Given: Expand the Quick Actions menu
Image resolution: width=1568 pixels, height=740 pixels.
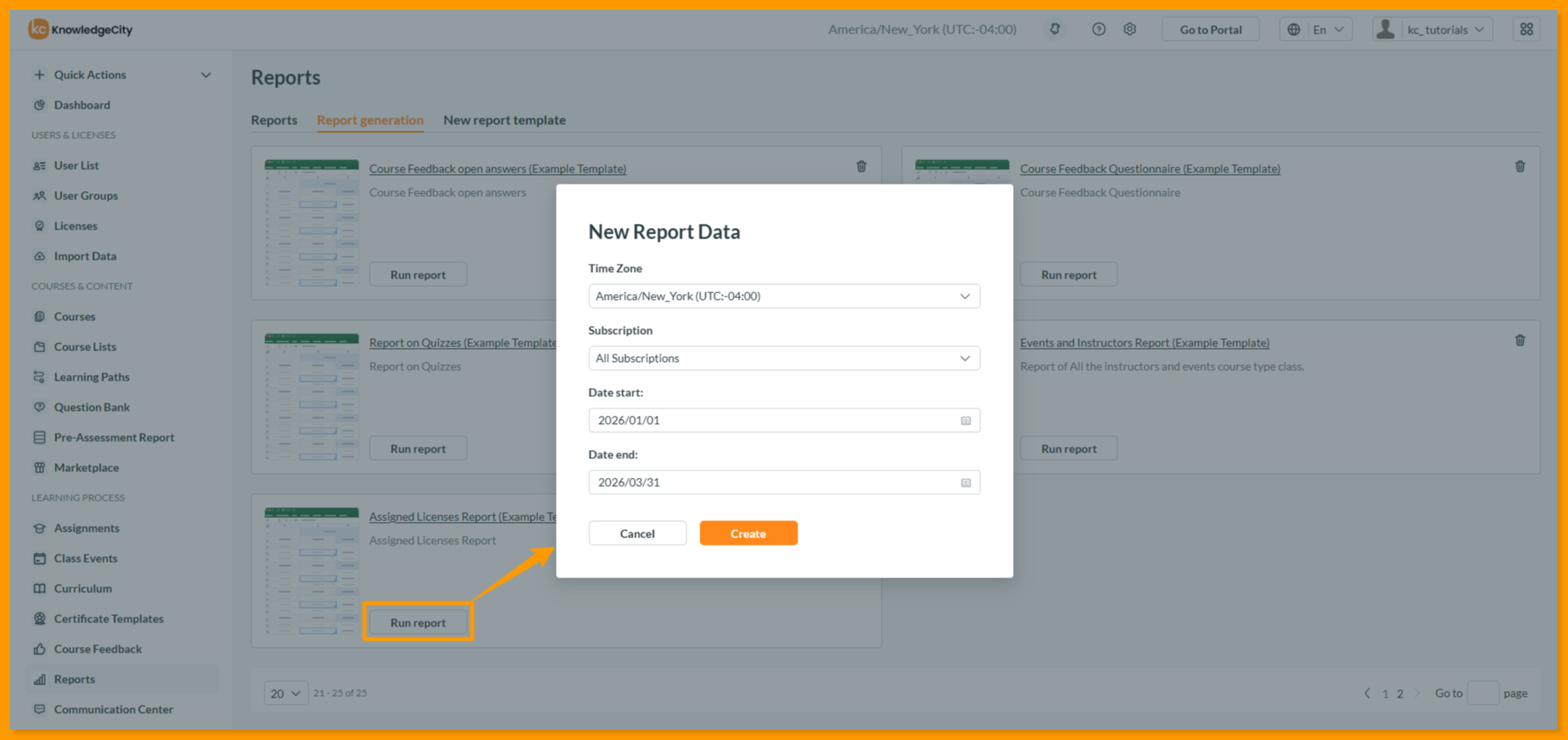Looking at the screenshot, I should click(122, 75).
